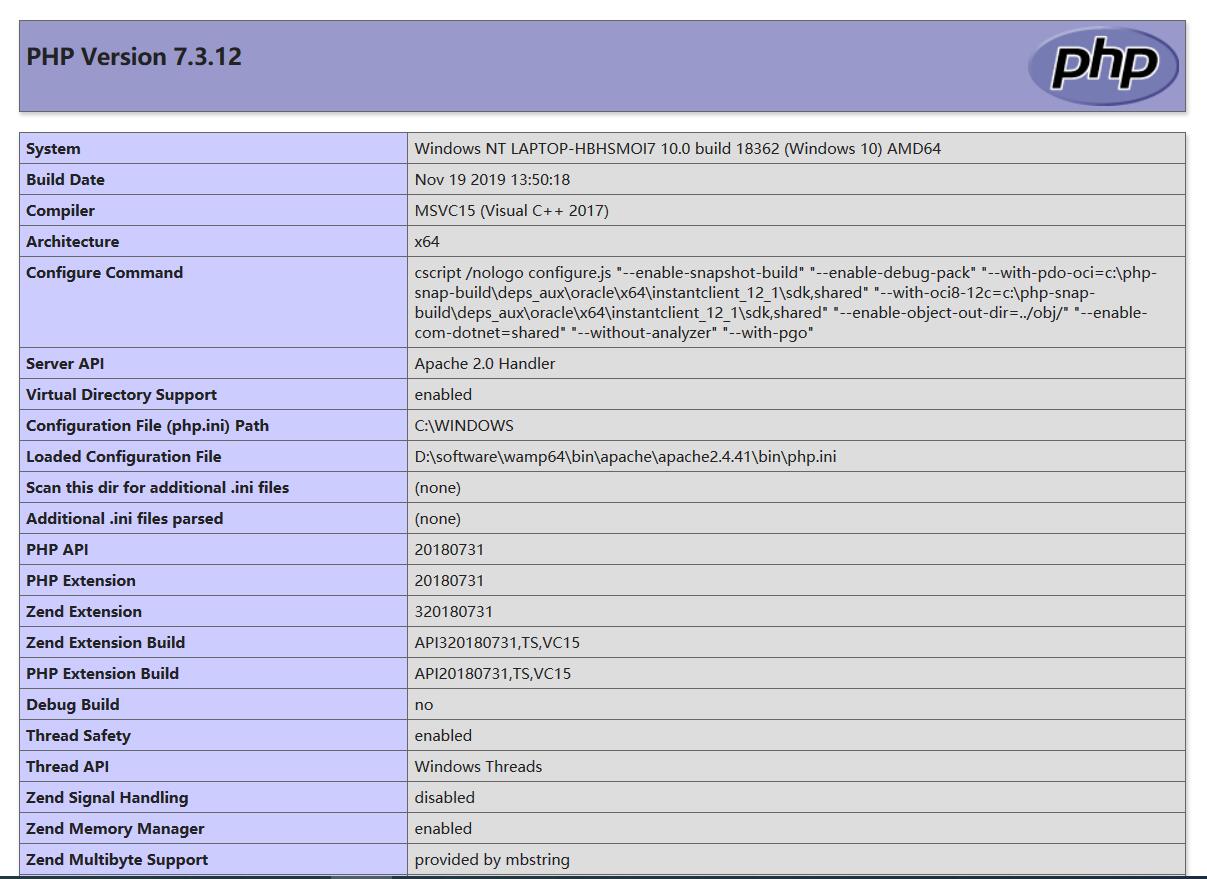1207x879 pixels.
Task: Select the 'PHP Version 7.3.12' heading
Action: [134, 56]
